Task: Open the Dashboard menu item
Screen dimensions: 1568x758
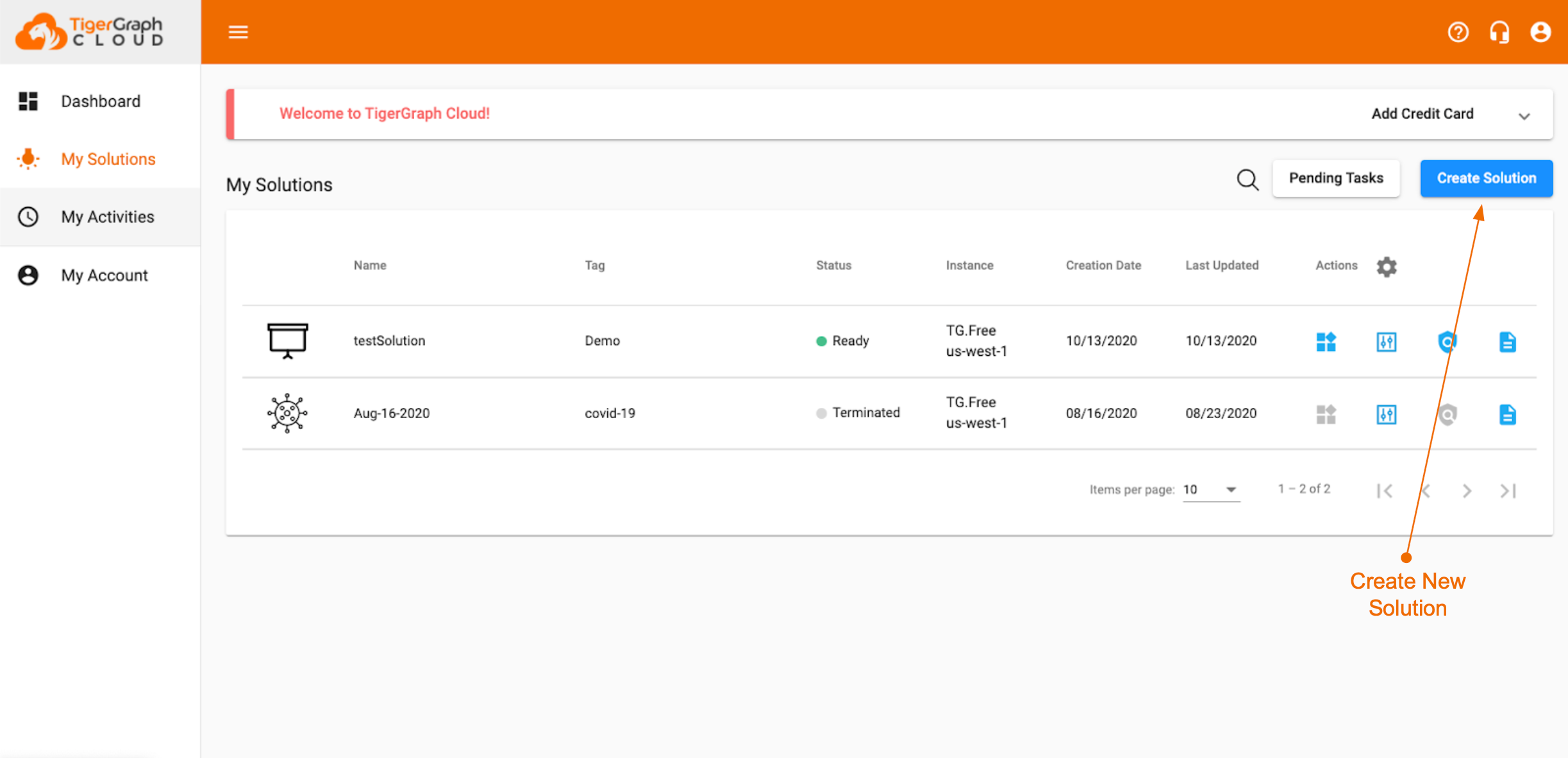Action: (101, 101)
